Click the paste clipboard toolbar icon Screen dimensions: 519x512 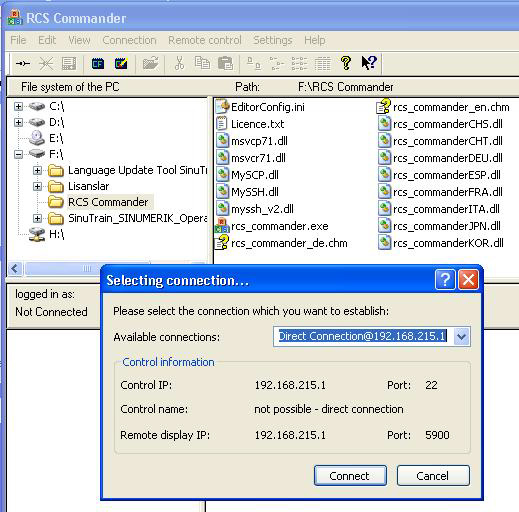[x=225, y=63]
